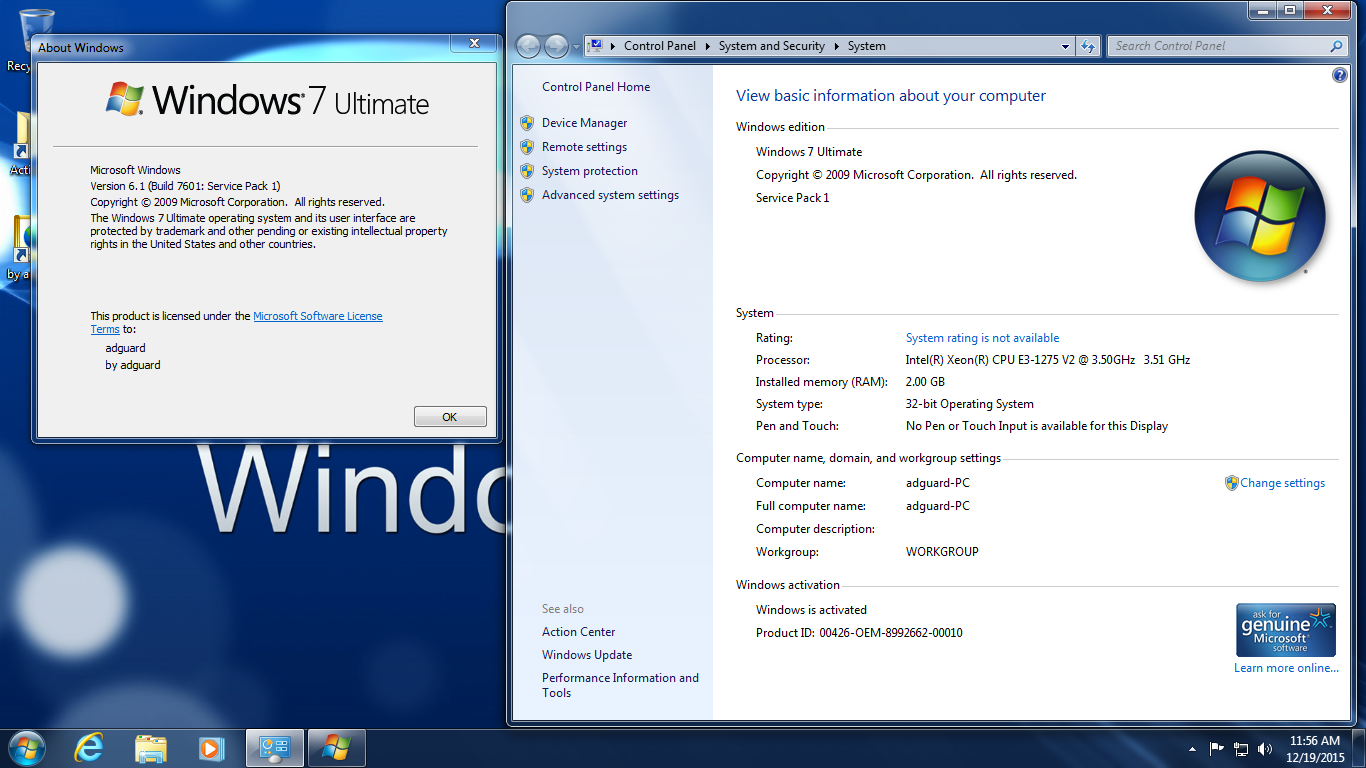The height and width of the screenshot is (768, 1366).
Task: Open Windows Update under See also
Action: pos(587,655)
